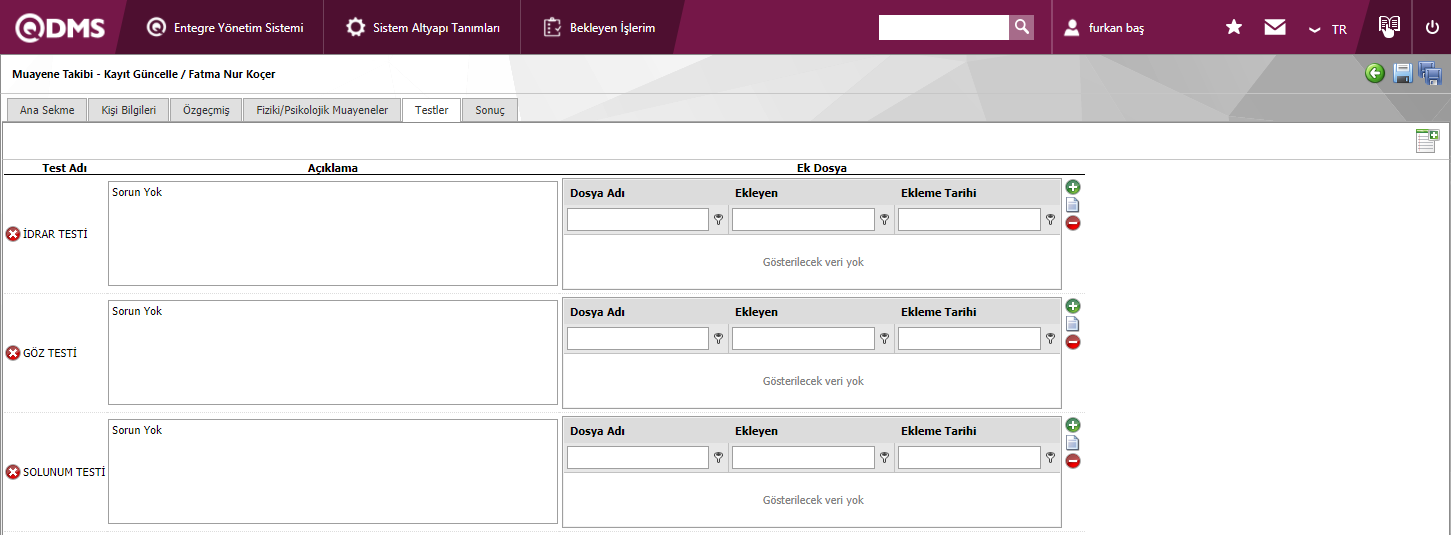Viewport: 1451px width, 535px height.
Task: Open Ekleme Tarihi filter menu, GÖZ TESTİ
Action: [1050, 339]
